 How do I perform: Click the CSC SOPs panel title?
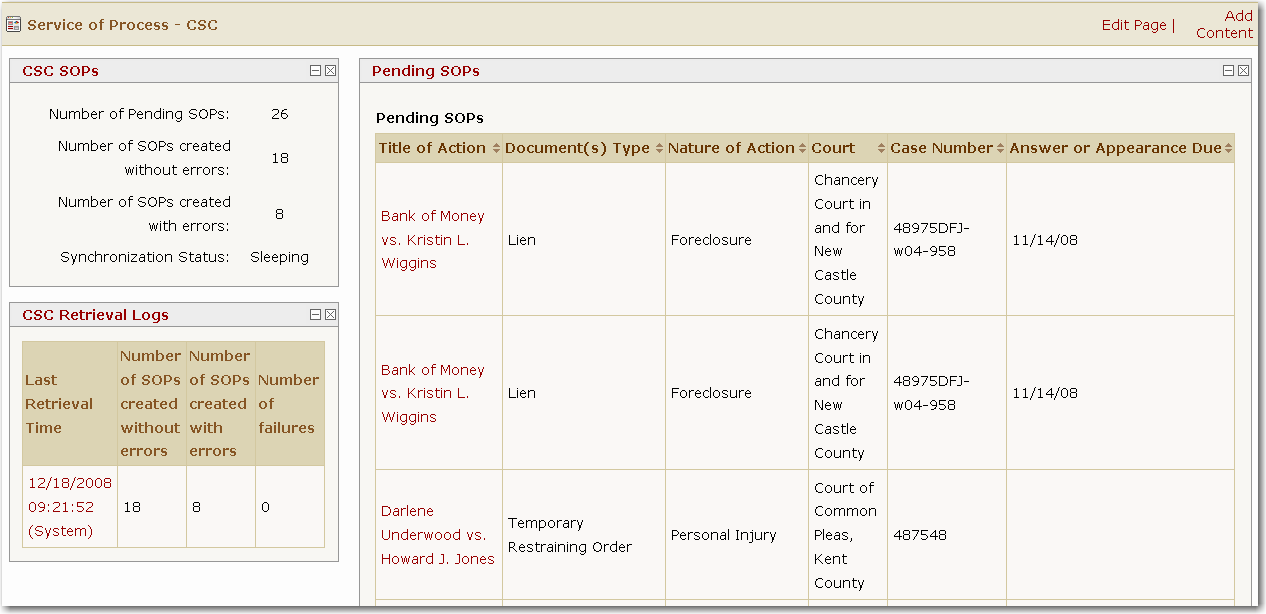(60, 71)
